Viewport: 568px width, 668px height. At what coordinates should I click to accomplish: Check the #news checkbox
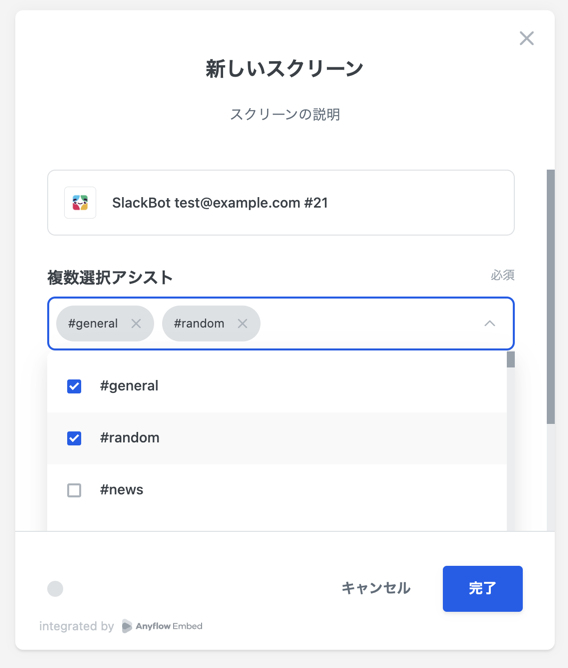tap(74, 490)
